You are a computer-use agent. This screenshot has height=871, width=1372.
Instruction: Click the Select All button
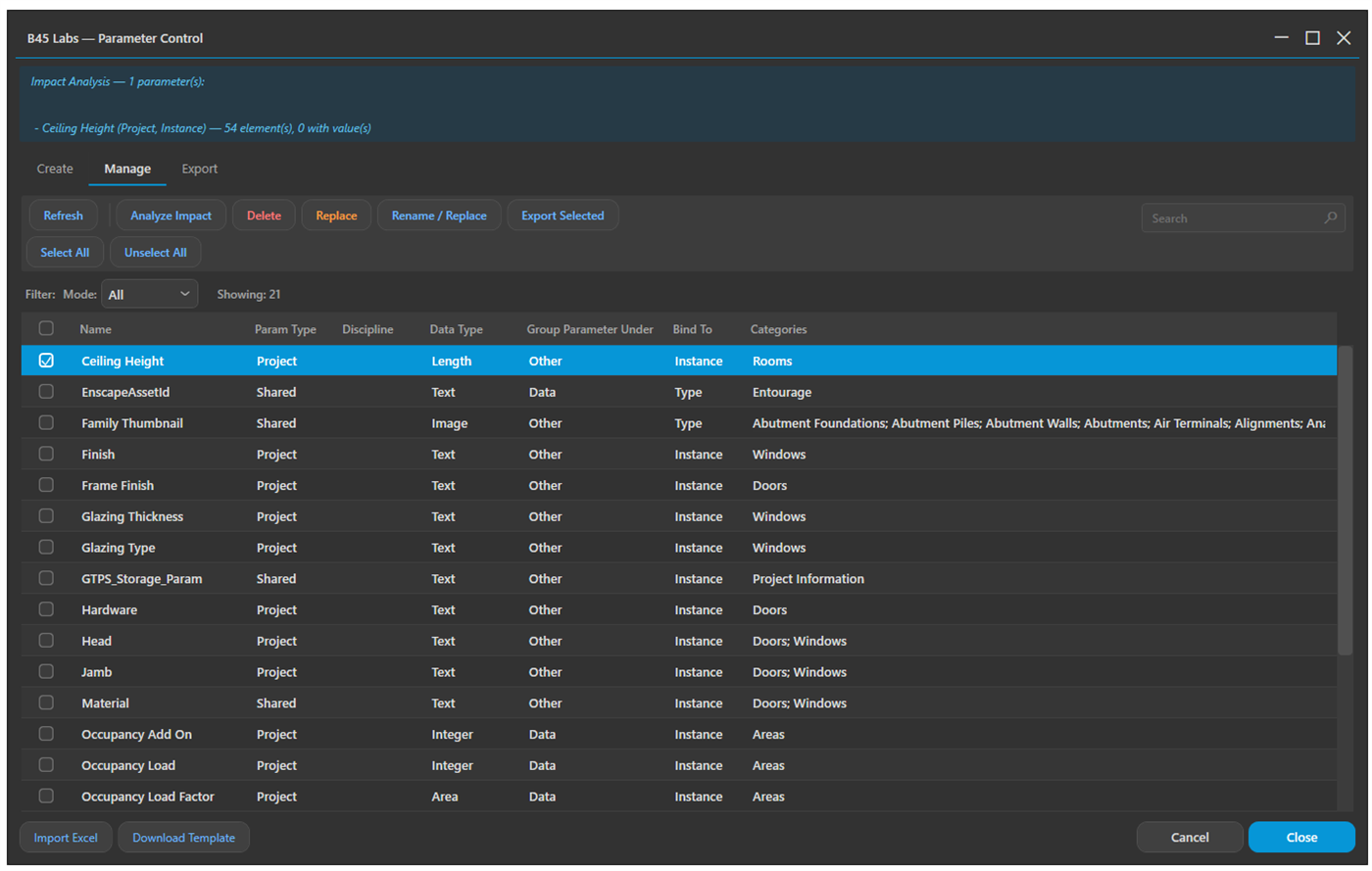pyautogui.click(x=65, y=252)
